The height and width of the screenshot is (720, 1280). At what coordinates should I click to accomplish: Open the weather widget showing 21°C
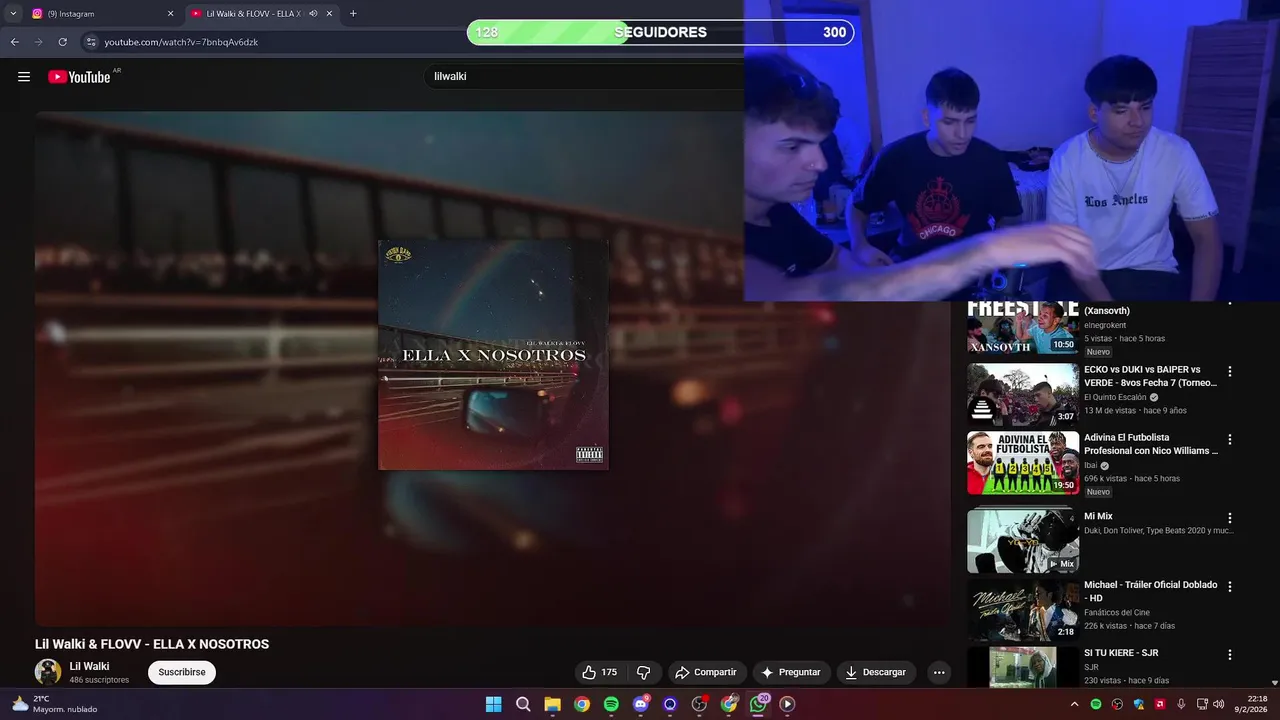[55, 704]
